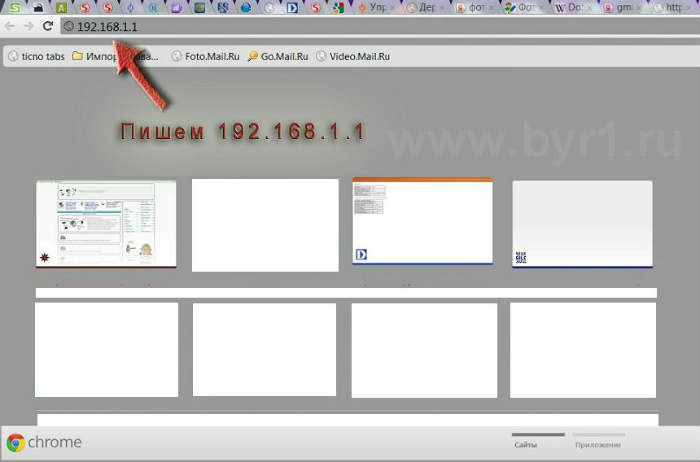
Task: Switch to the pinned green 'S' tab
Action: coord(15,8)
